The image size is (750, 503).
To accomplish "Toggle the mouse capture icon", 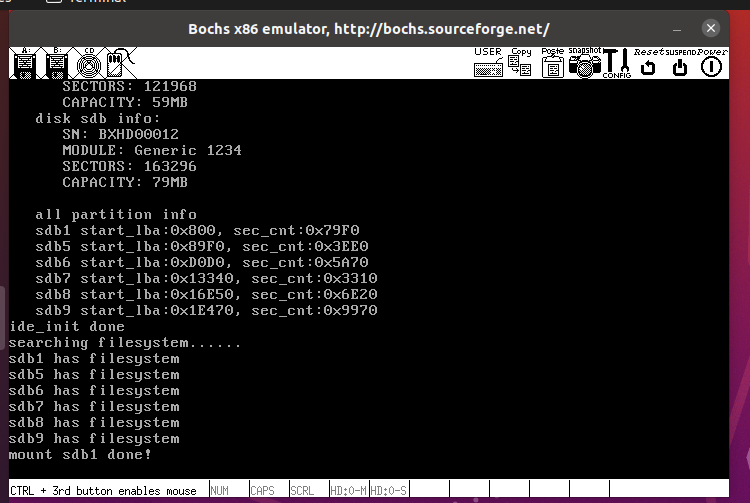I will (x=121, y=63).
